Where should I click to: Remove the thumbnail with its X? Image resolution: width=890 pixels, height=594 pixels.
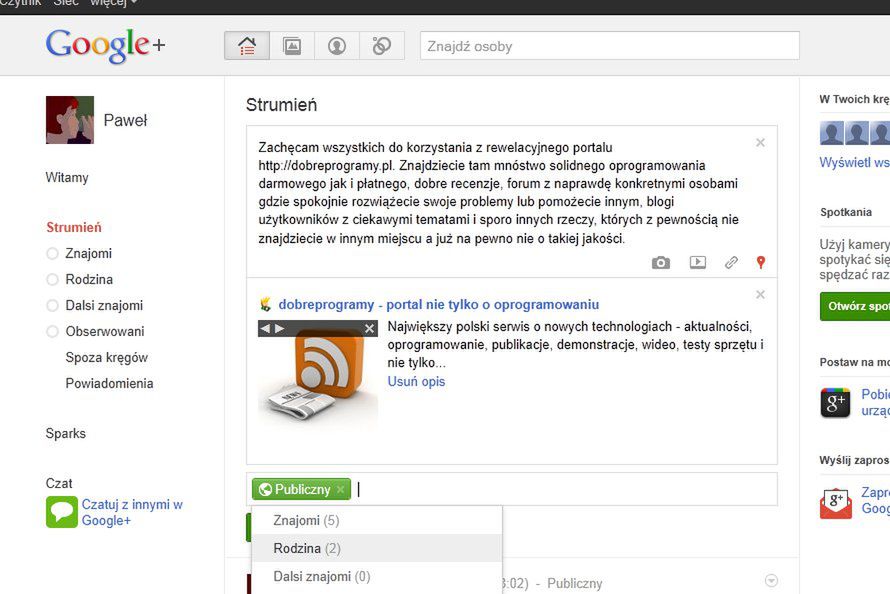[x=369, y=328]
